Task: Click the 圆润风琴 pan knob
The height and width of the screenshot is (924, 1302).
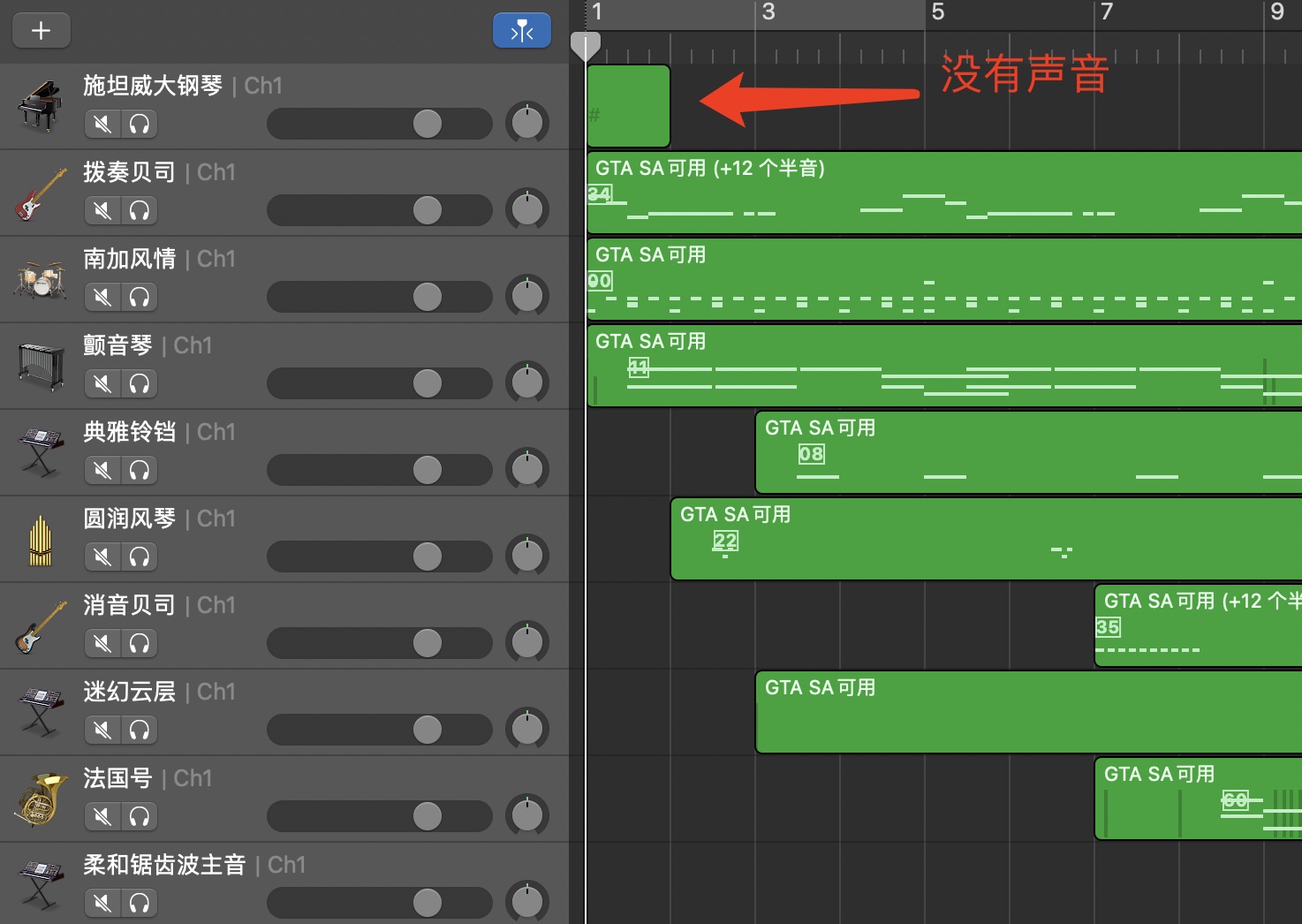Action: (x=527, y=557)
